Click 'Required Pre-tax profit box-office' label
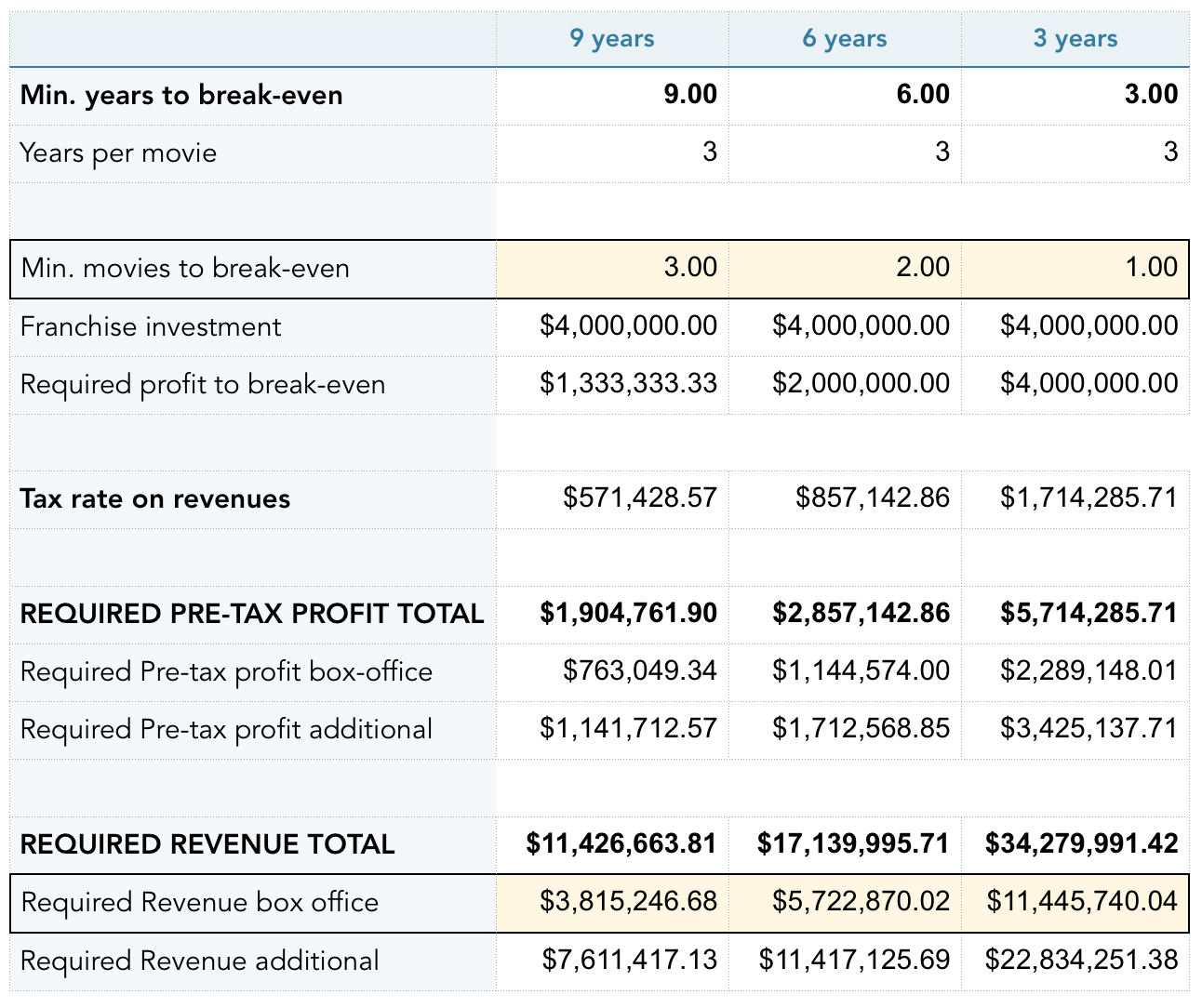The width and height of the screenshot is (1202, 1008). [226, 671]
